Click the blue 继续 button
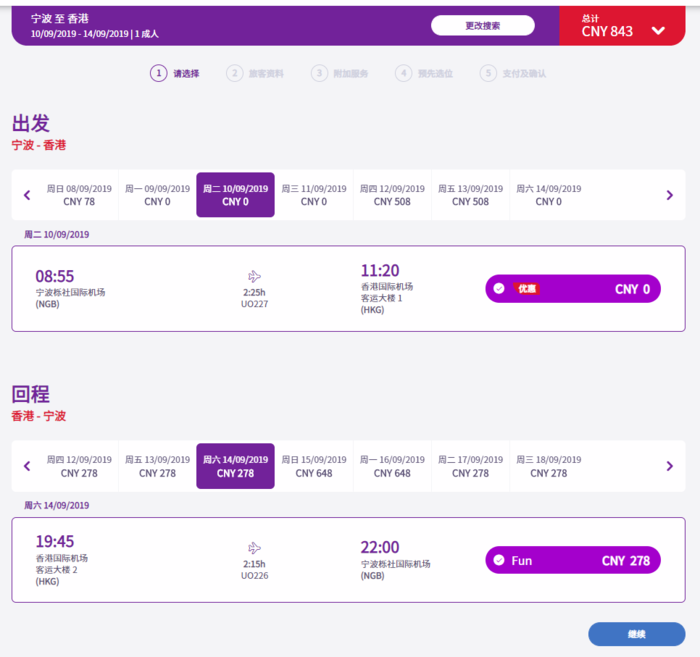The image size is (700, 657). 636,634
